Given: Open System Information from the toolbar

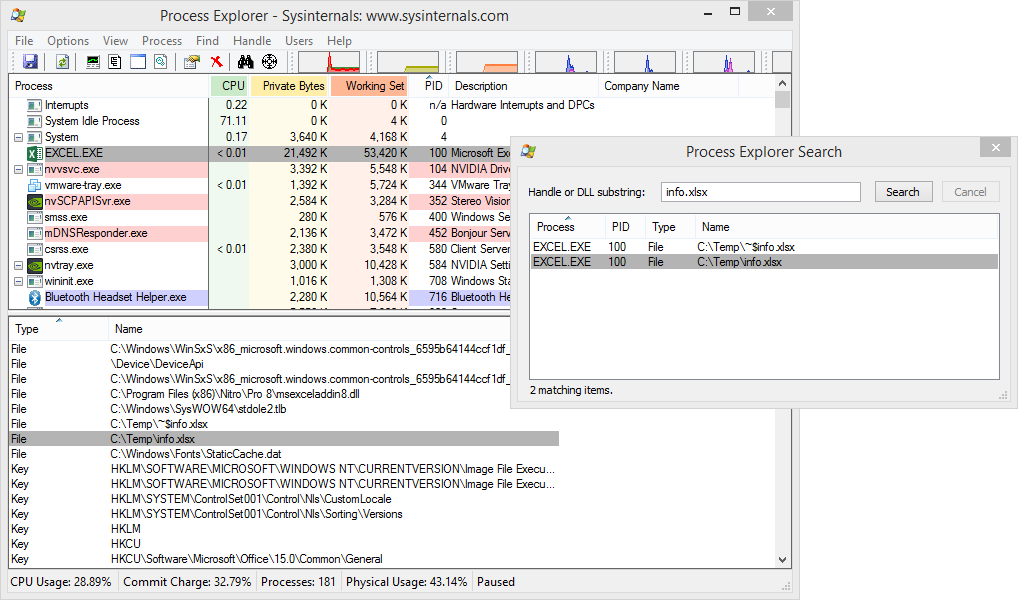Looking at the screenshot, I should (x=93, y=62).
